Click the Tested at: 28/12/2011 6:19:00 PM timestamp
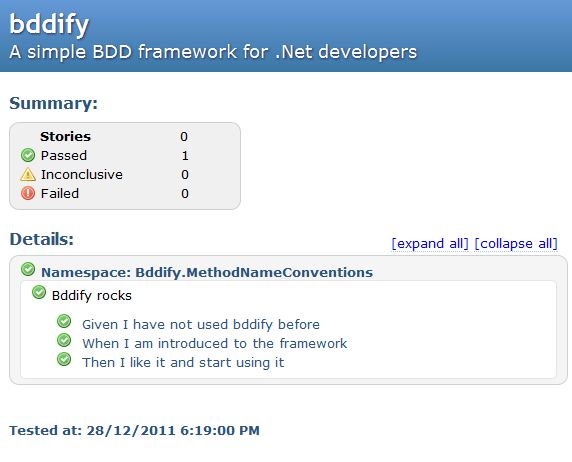Viewport: 572px width, 462px height. pyautogui.click(x=135, y=431)
